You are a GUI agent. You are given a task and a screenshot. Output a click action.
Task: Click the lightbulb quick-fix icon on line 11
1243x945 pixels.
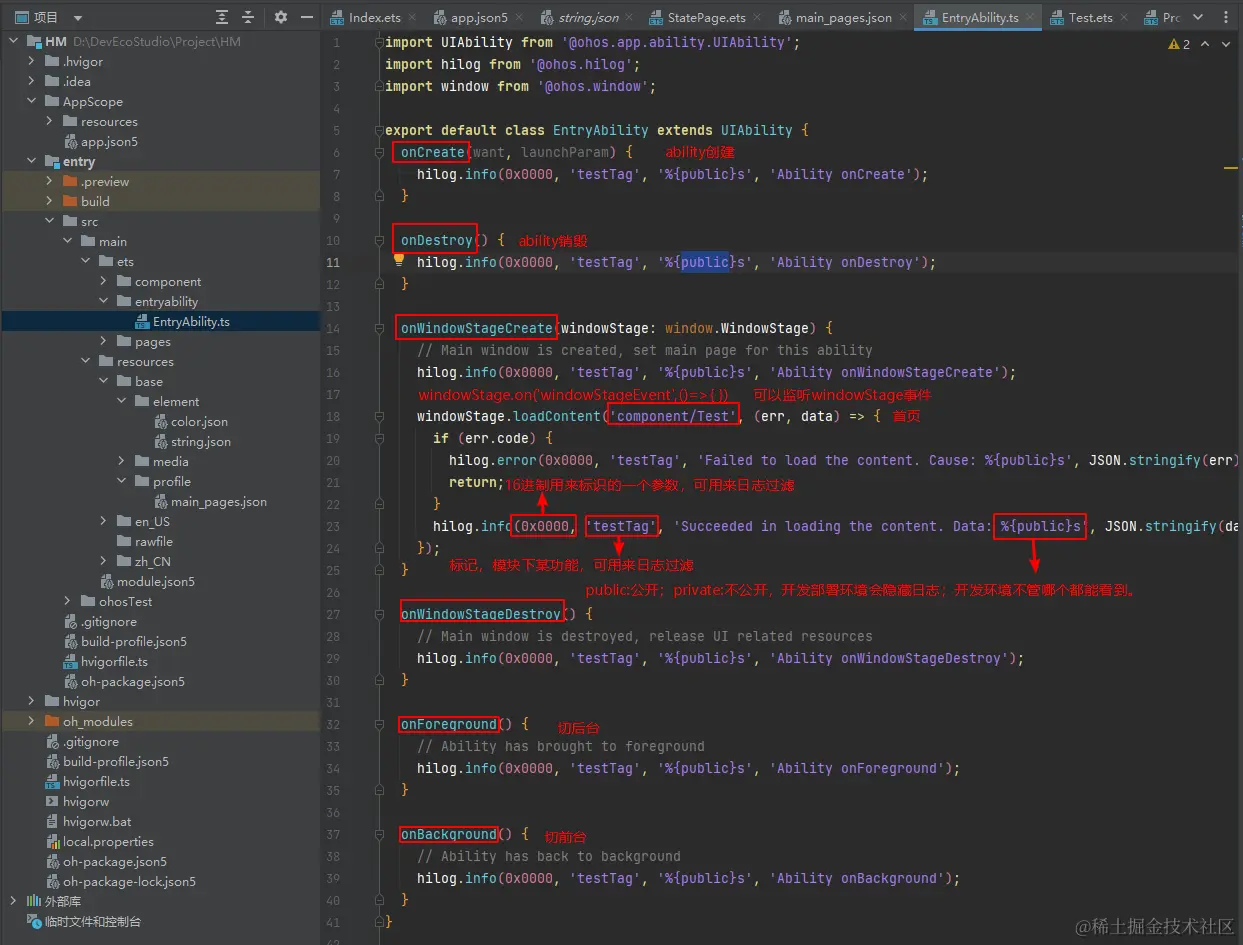point(399,260)
